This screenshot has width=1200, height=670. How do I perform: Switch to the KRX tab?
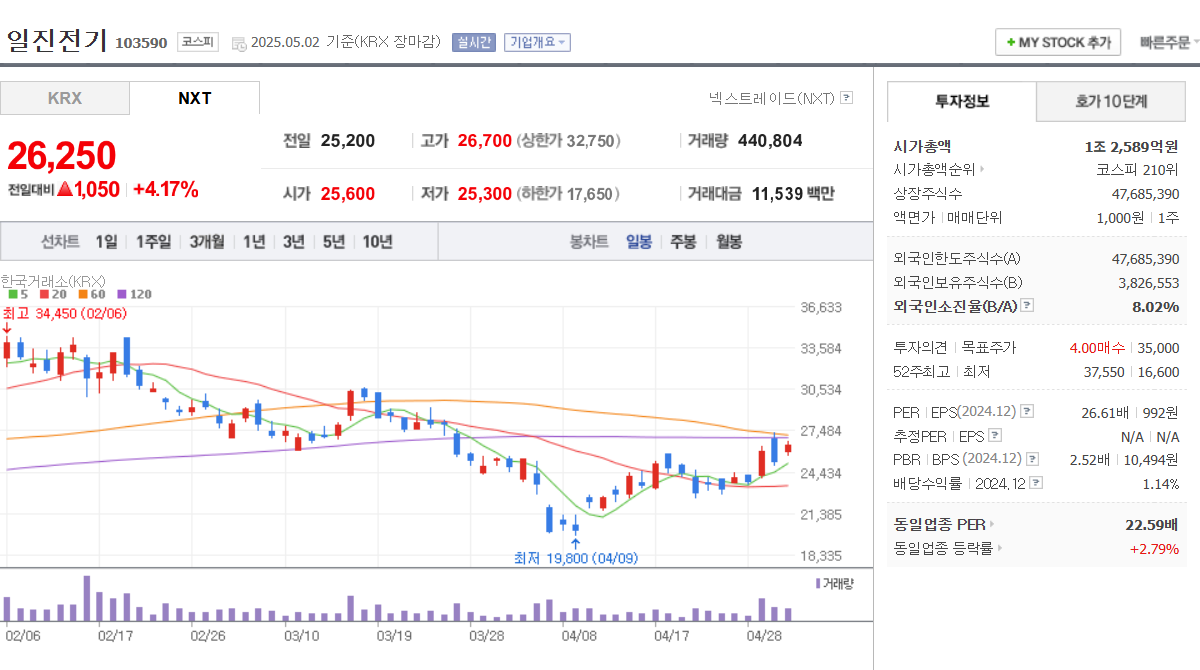[64, 98]
